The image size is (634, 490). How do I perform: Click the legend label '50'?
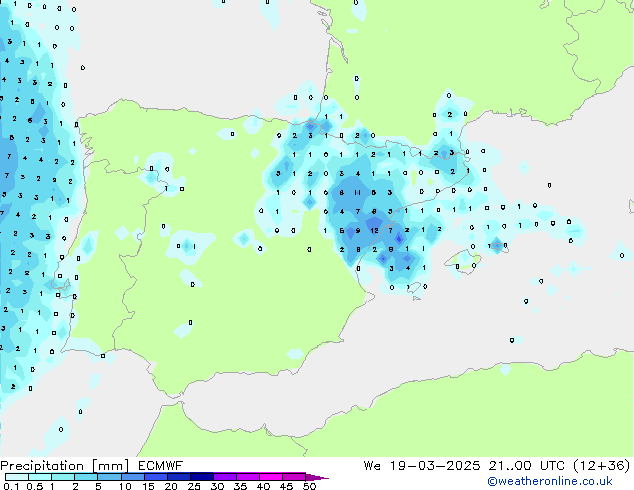[x=309, y=486]
